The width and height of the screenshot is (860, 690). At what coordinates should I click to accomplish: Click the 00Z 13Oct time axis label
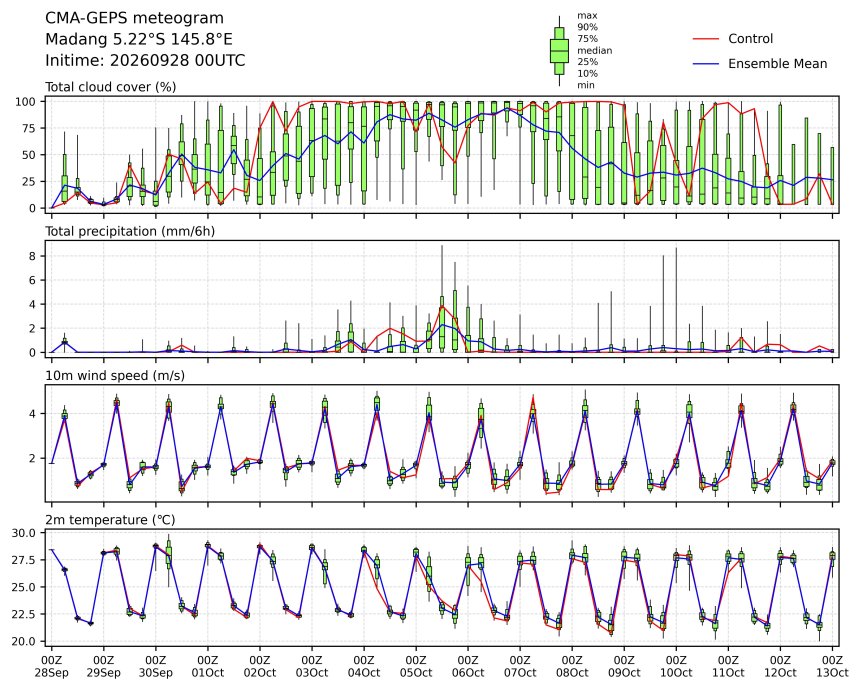click(x=832, y=666)
